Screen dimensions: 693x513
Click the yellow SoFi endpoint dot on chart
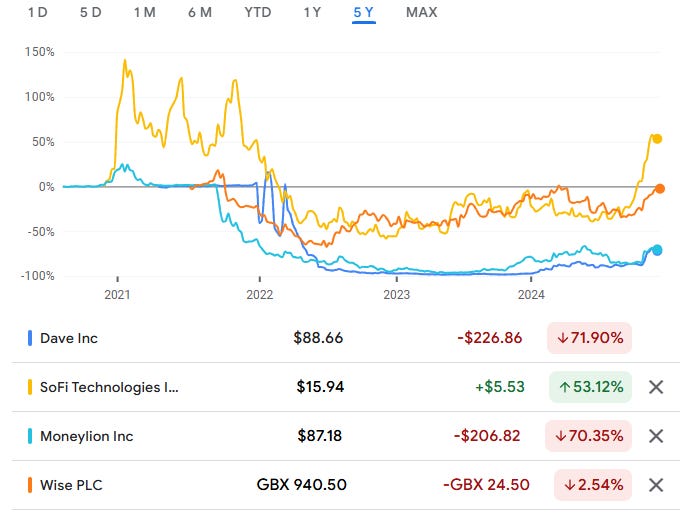coord(657,139)
